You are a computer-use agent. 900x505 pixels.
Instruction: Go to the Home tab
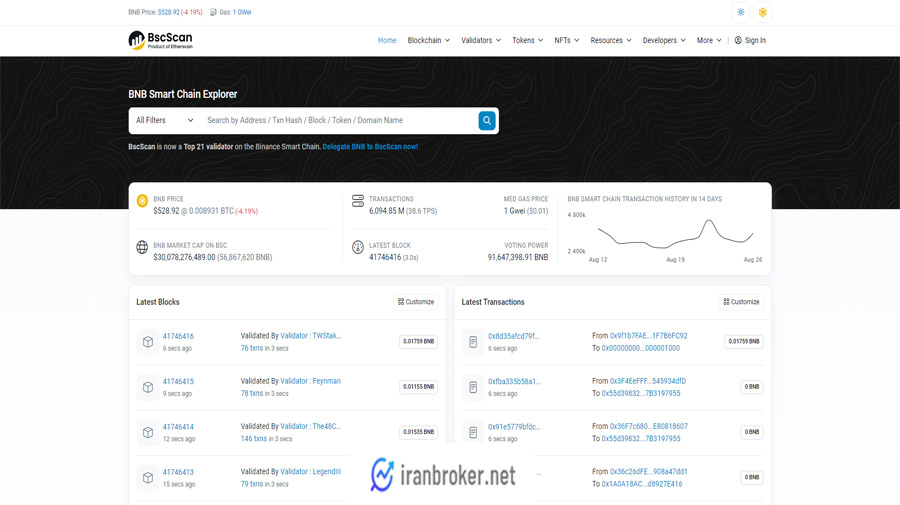pyautogui.click(x=387, y=40)
